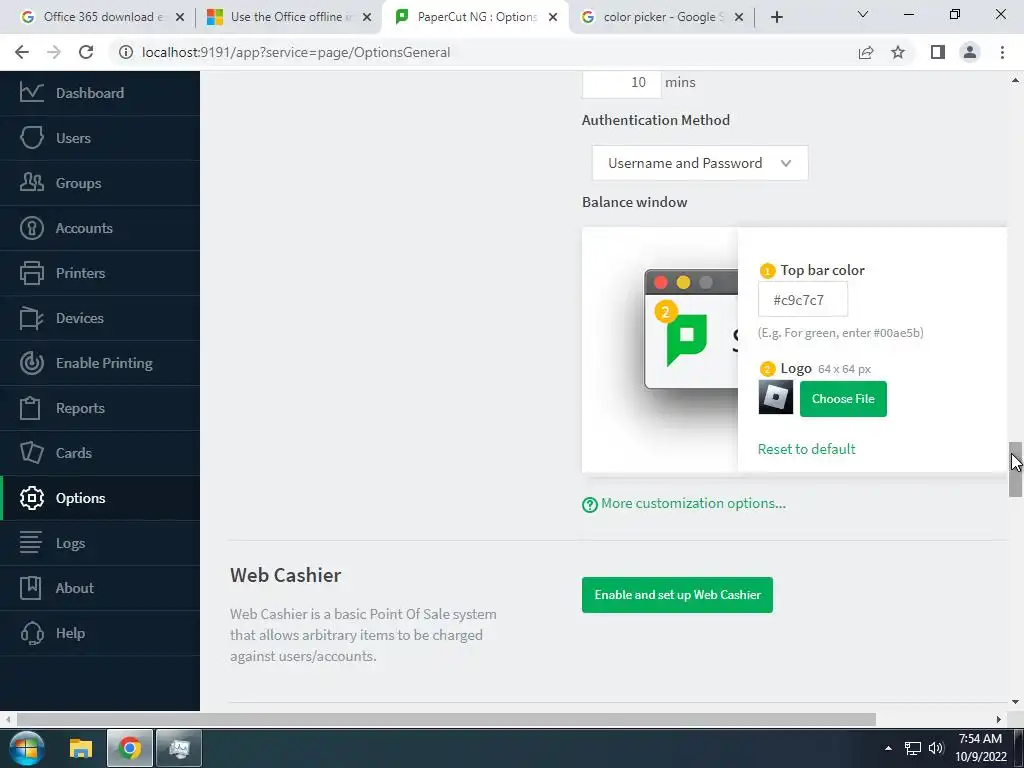Close the color picker tab

(x=739, y=17)
